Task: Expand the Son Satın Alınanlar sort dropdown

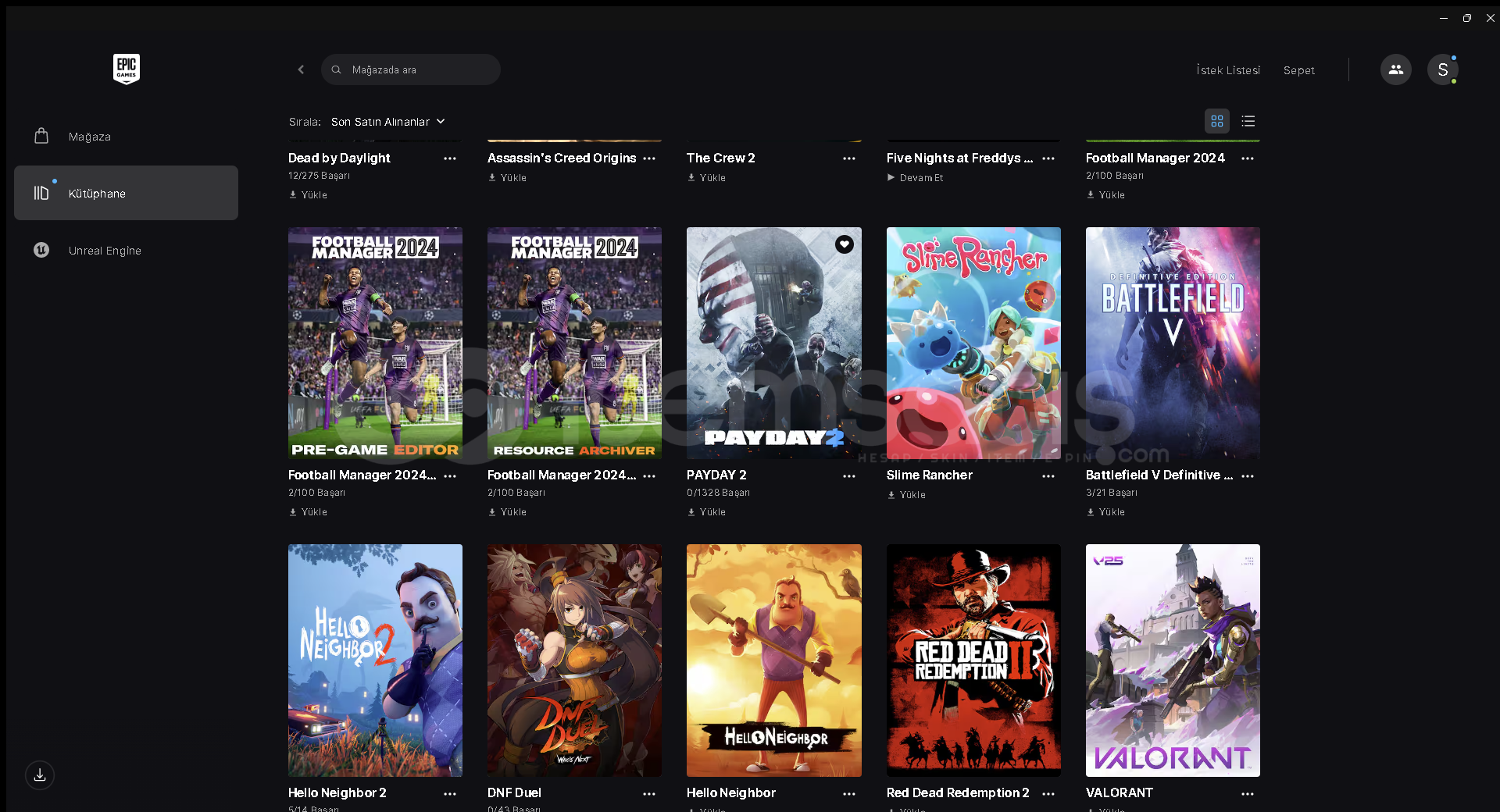Action: tap(388, 122)
